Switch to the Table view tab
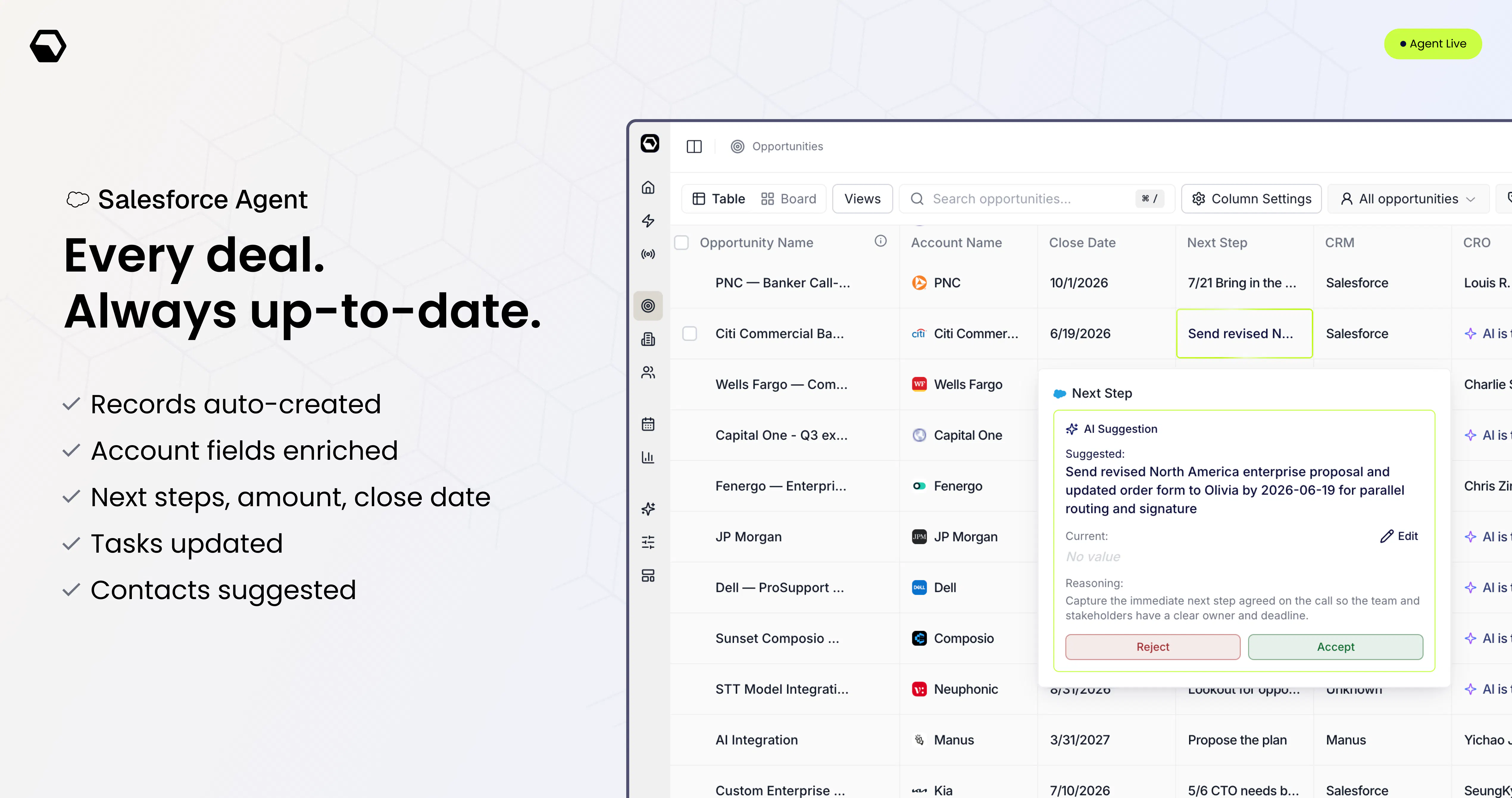Image resolution: width=1512 pixels, height=798 pixels. tap(719, 199)
